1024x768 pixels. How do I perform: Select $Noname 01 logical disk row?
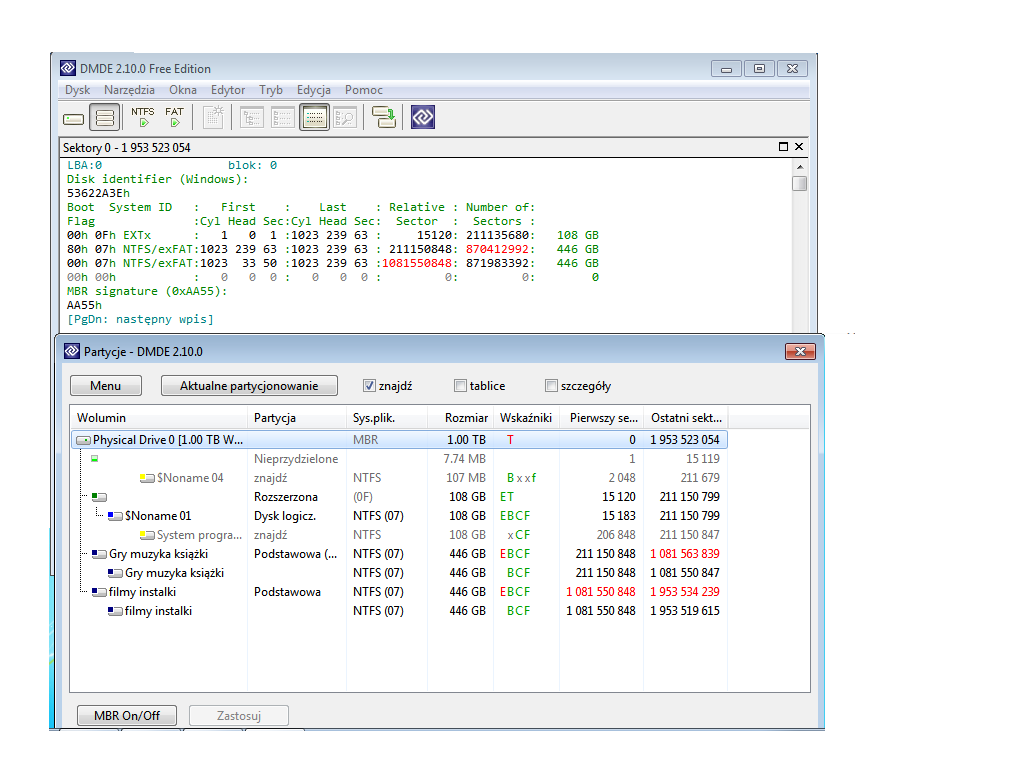tap(399, 516)
